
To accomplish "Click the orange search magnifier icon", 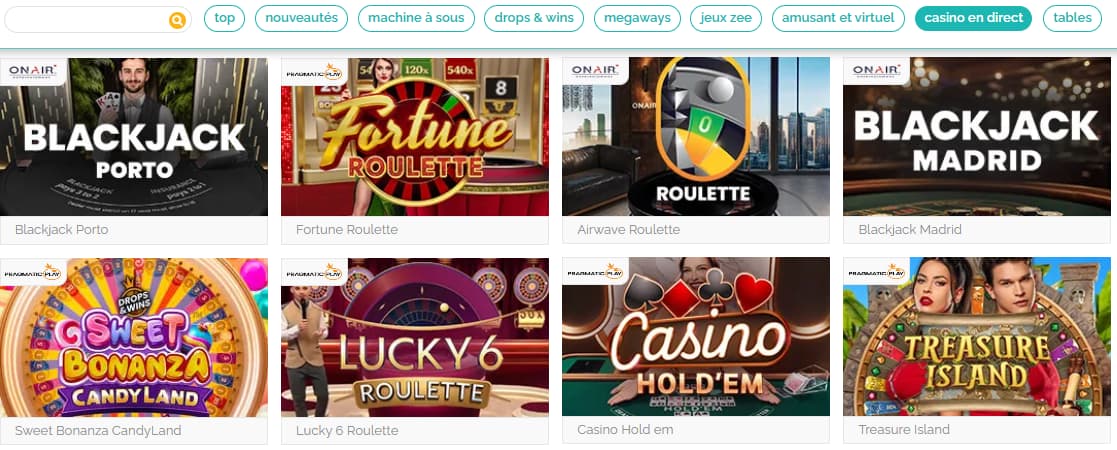I will (177, 20).
